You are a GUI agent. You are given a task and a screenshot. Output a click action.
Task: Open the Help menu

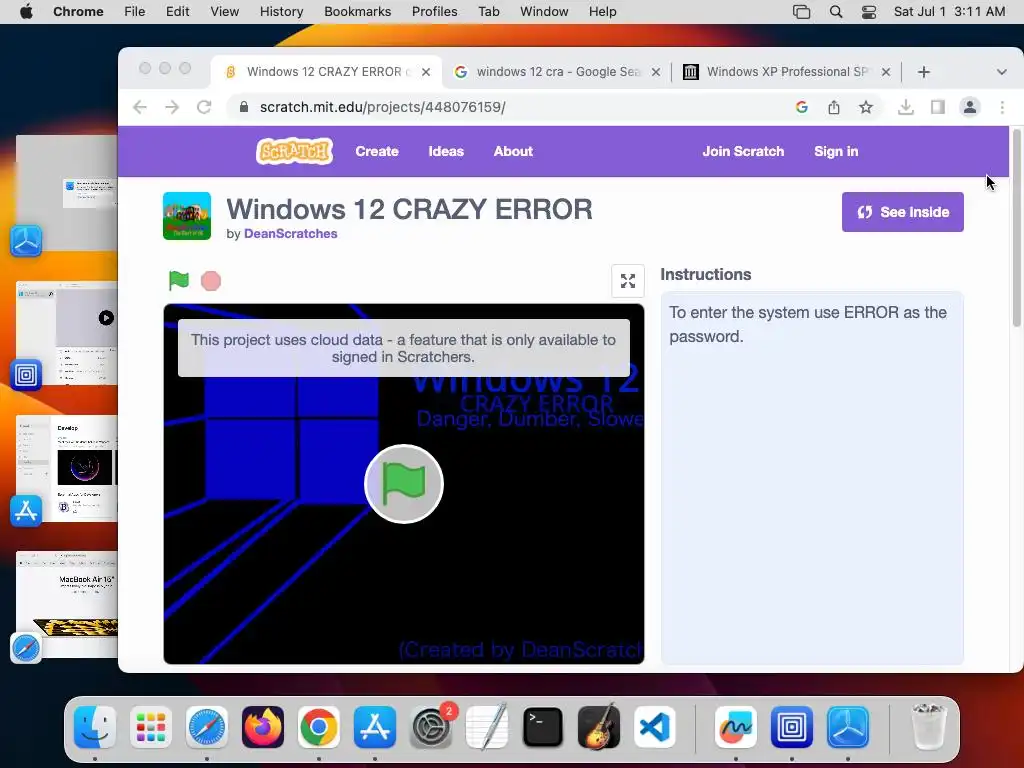coord(602,12)
